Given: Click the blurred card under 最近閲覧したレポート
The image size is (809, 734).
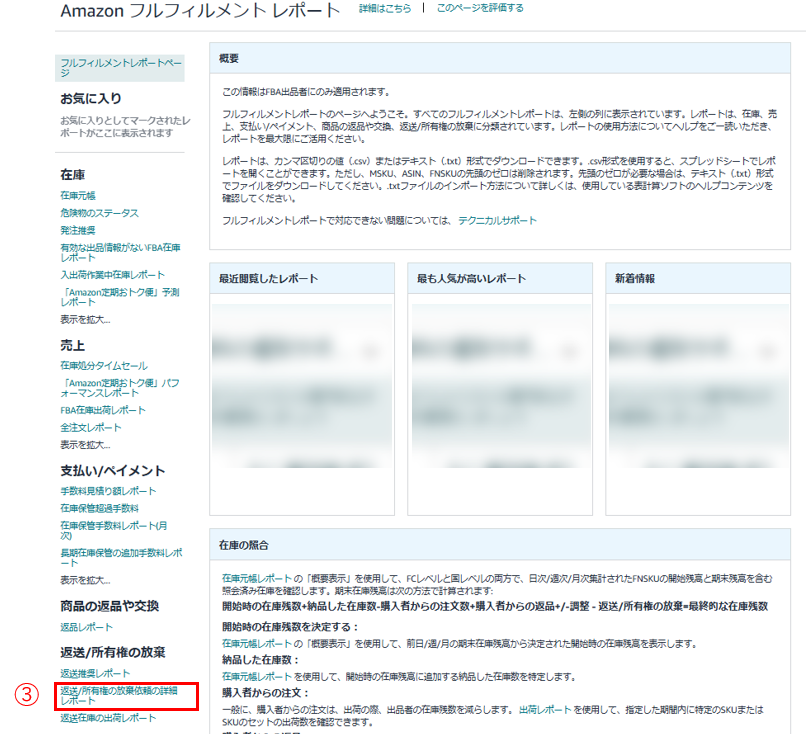Looking at the screenshot, I should pos(302,386).
